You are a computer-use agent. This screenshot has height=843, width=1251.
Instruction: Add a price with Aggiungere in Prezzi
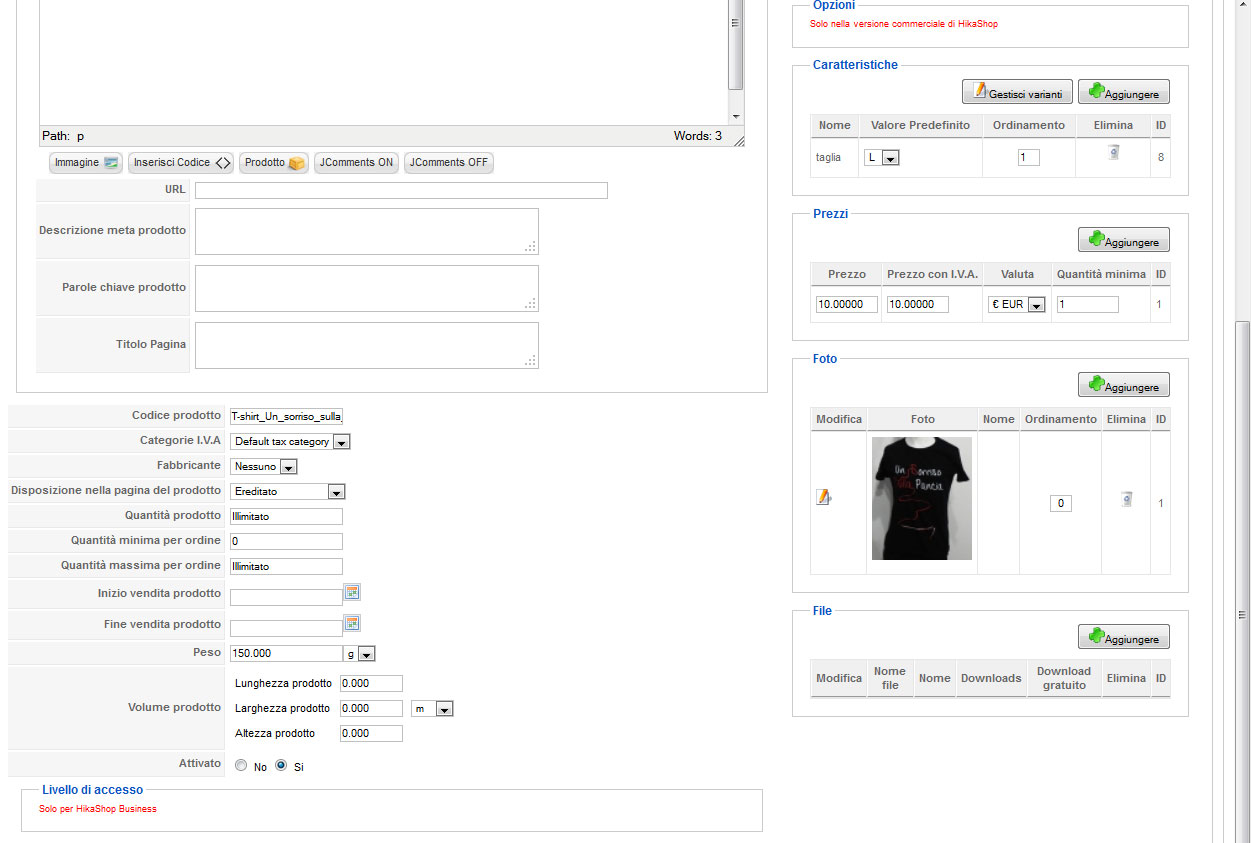pos(1123,240)
